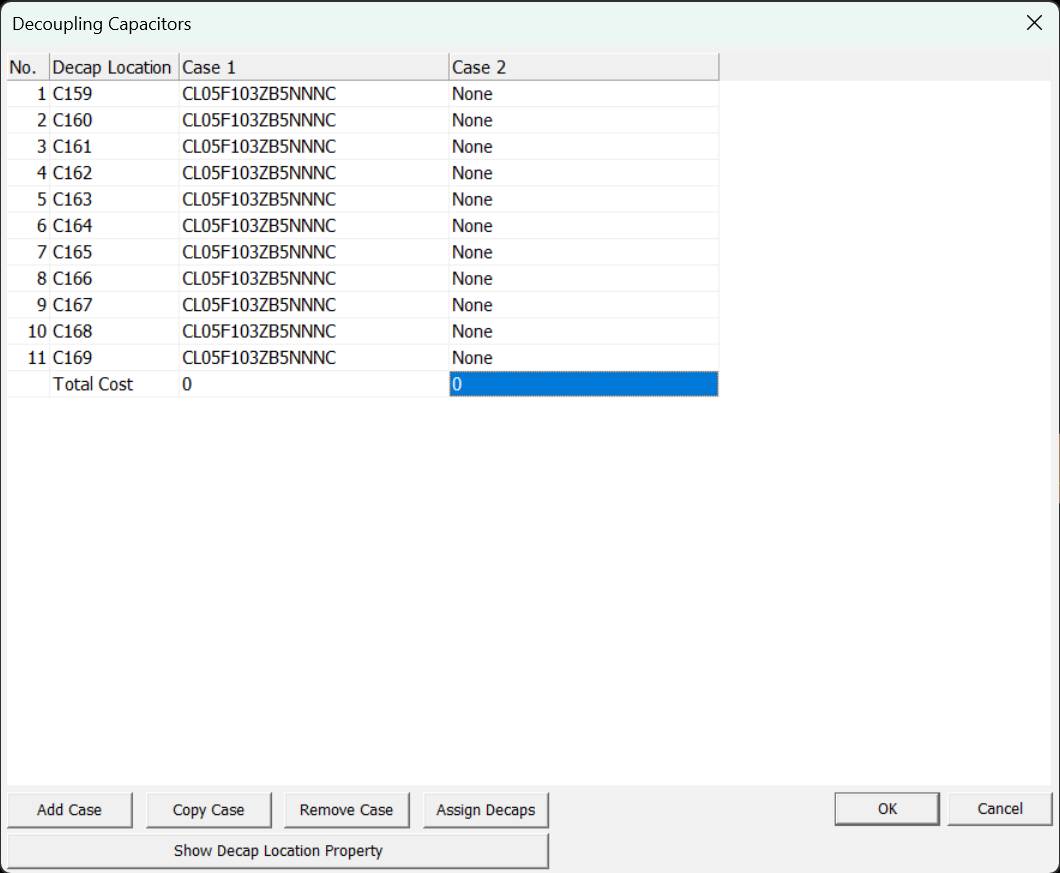
Task: Open Assign Decaps
Action: tap(485, 810)
